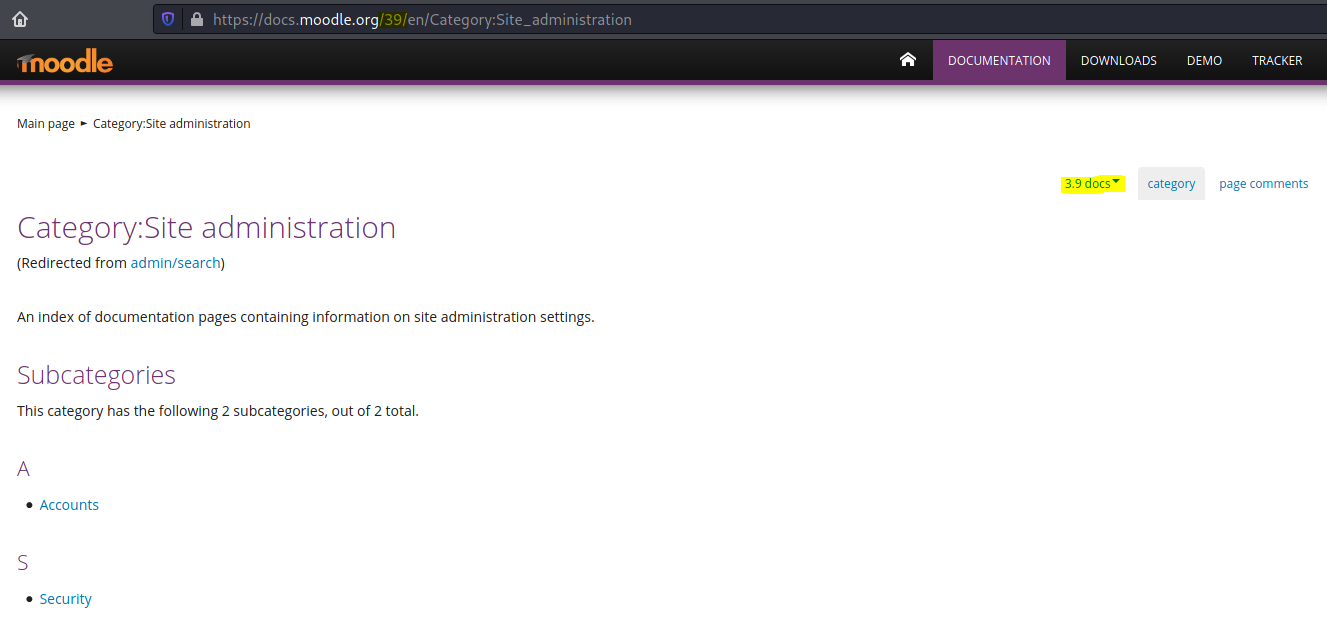Click the Moodle logo
The height and width of the screenshot is (642, 1327).
click(x=65, y=62)
